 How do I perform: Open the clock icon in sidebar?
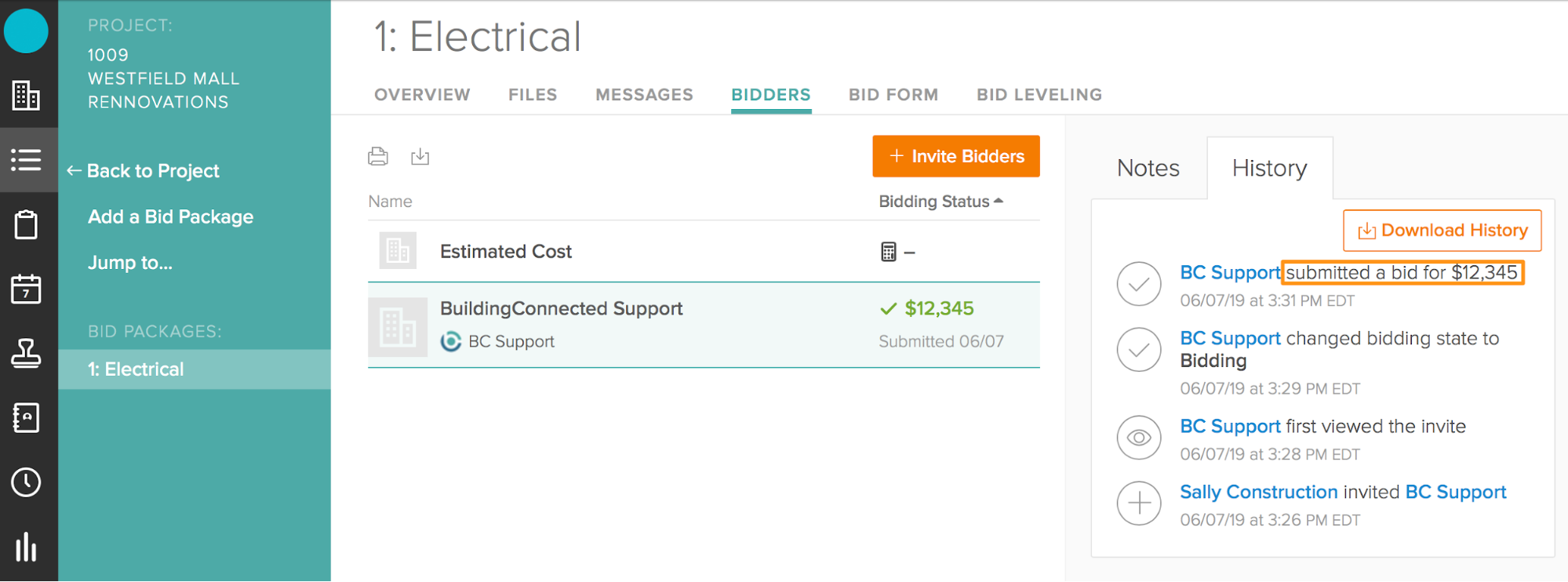point(26,482)
